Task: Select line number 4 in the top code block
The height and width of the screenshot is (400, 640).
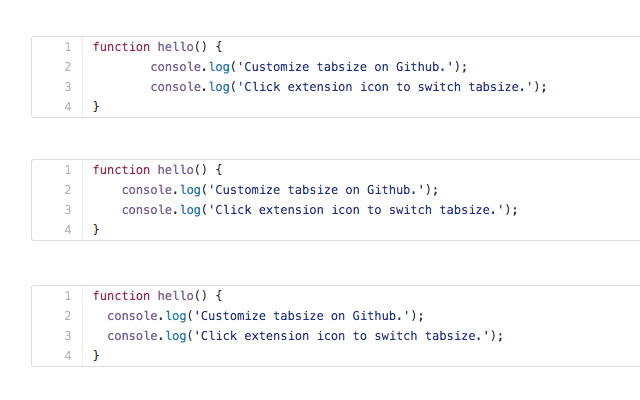Action: [67, 107]
